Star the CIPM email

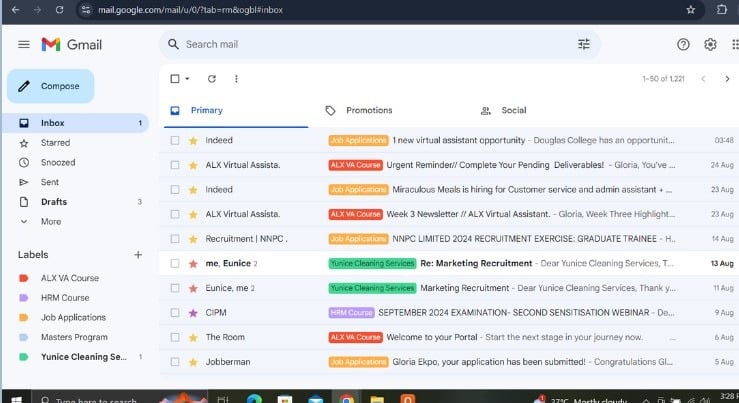[193, 313]
